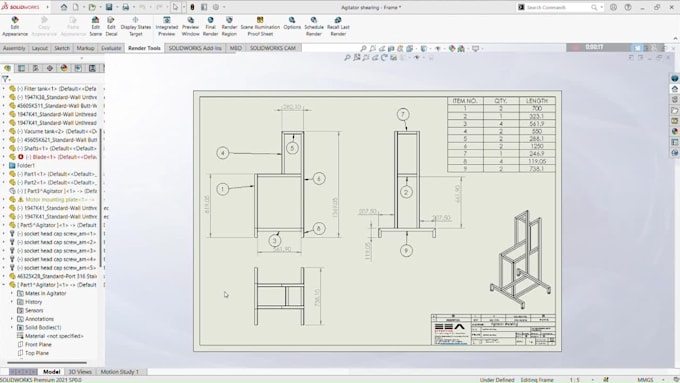Expand the Folder1 tree item
The height and width of the screenshot is (383, 680).
tap(4, 165)
